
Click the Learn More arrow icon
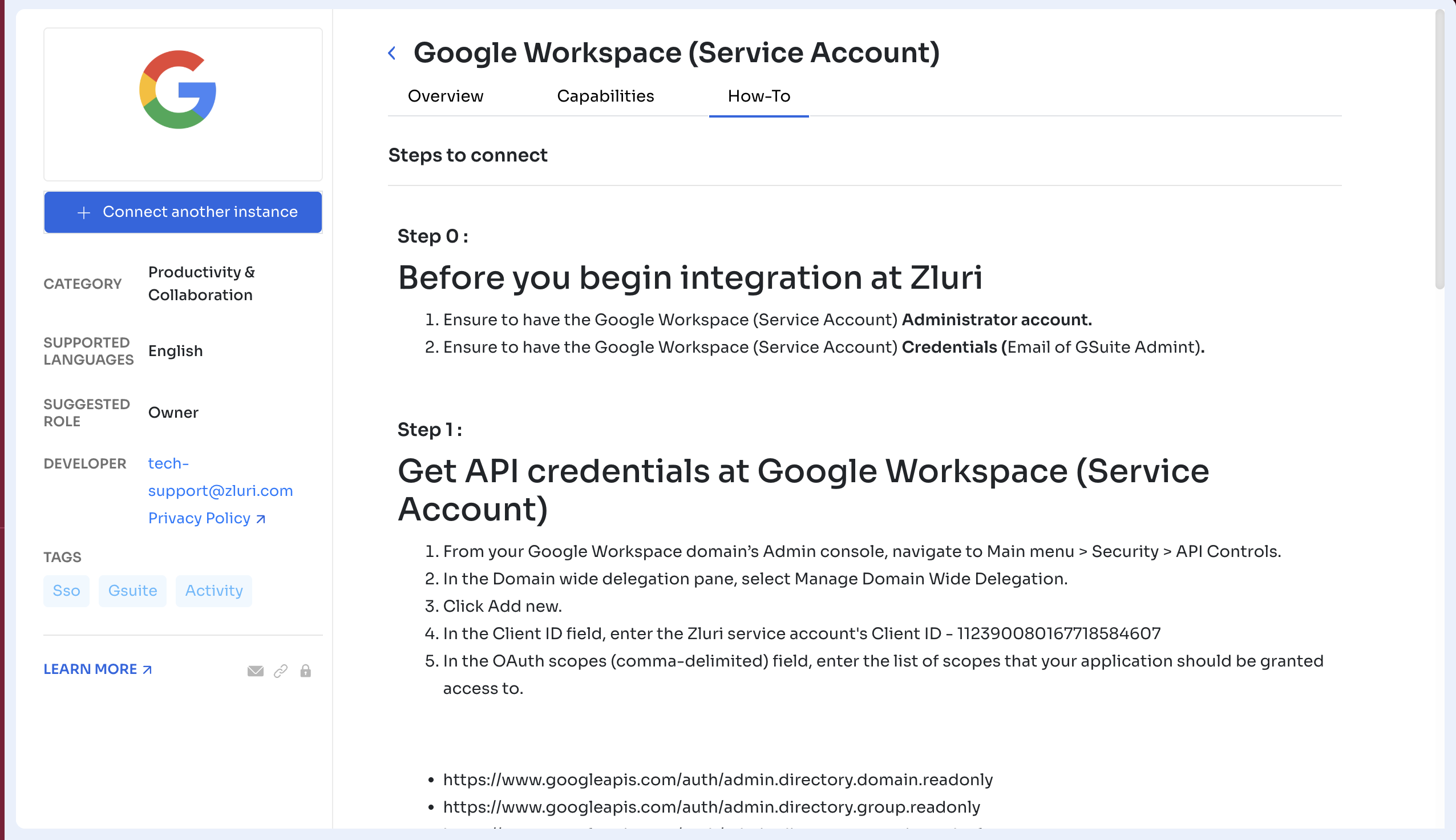pyautogui.click(x=147, y=669)
